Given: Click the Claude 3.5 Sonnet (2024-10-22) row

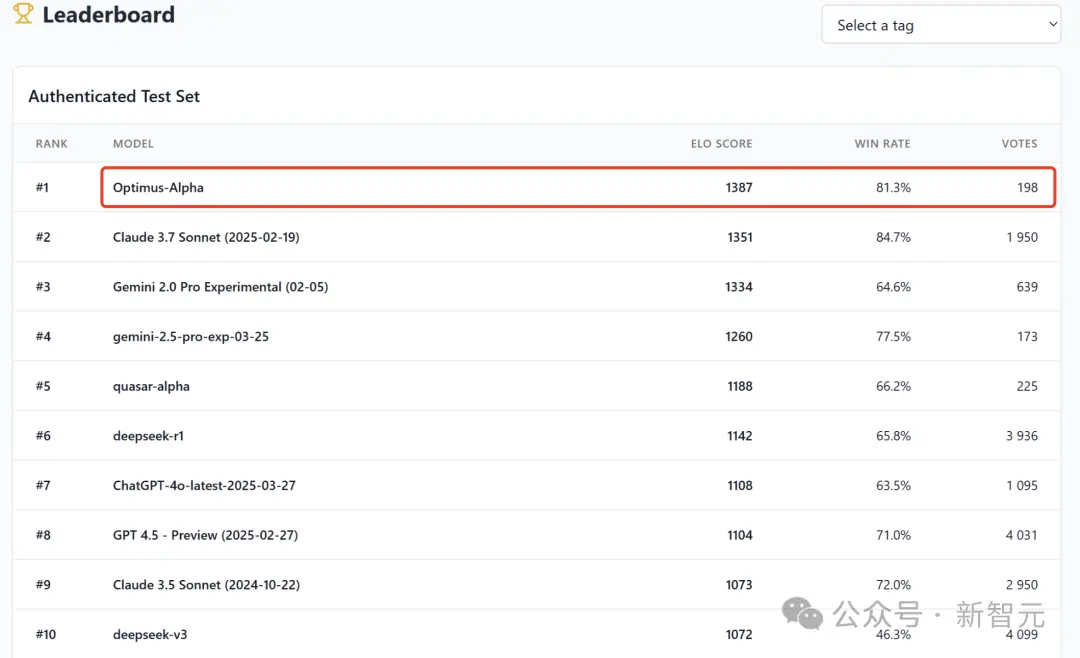Looking at the screenshot, I should [206, 585].
